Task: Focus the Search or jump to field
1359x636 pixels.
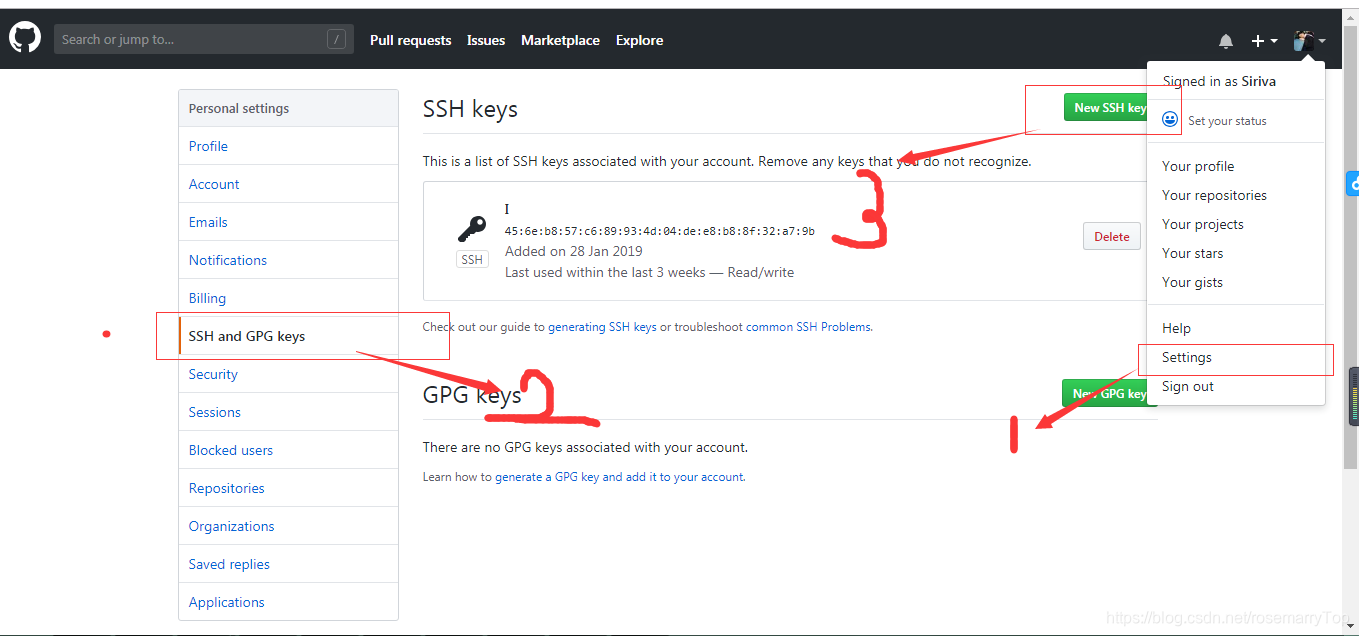Action: pyautogui.click(x=204, y=40)
